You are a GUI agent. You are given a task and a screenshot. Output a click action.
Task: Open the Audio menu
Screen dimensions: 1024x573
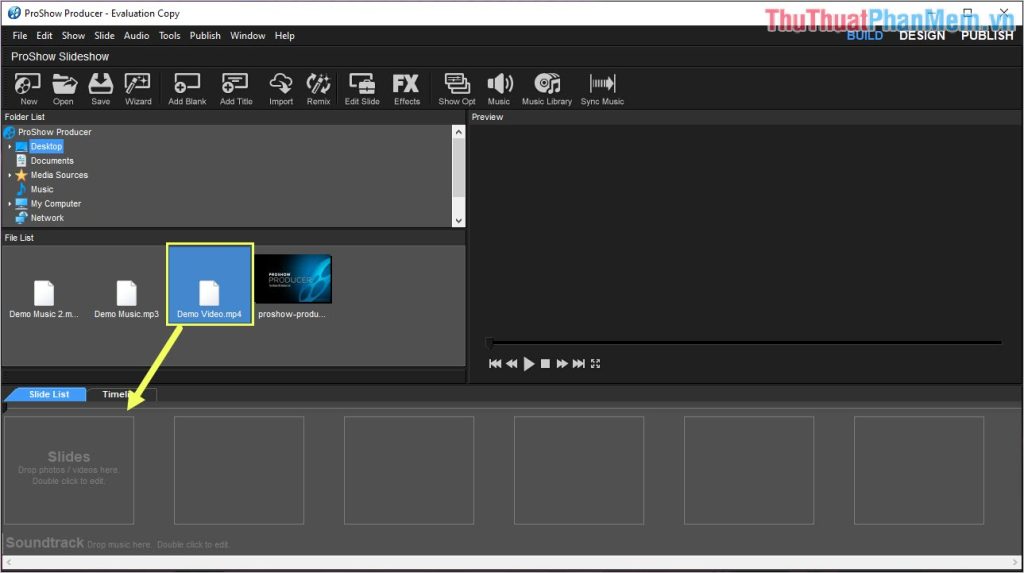(136, 35)
